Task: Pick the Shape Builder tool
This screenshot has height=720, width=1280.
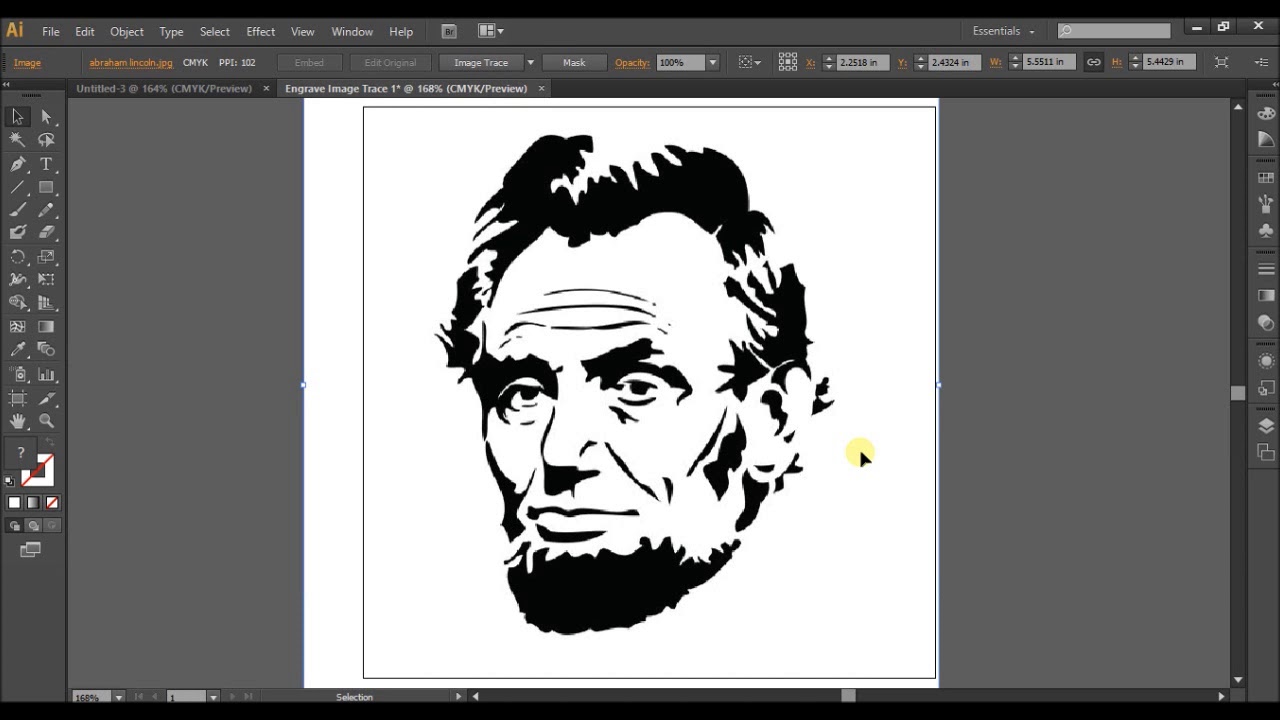Action: click(x=18, y=303)
